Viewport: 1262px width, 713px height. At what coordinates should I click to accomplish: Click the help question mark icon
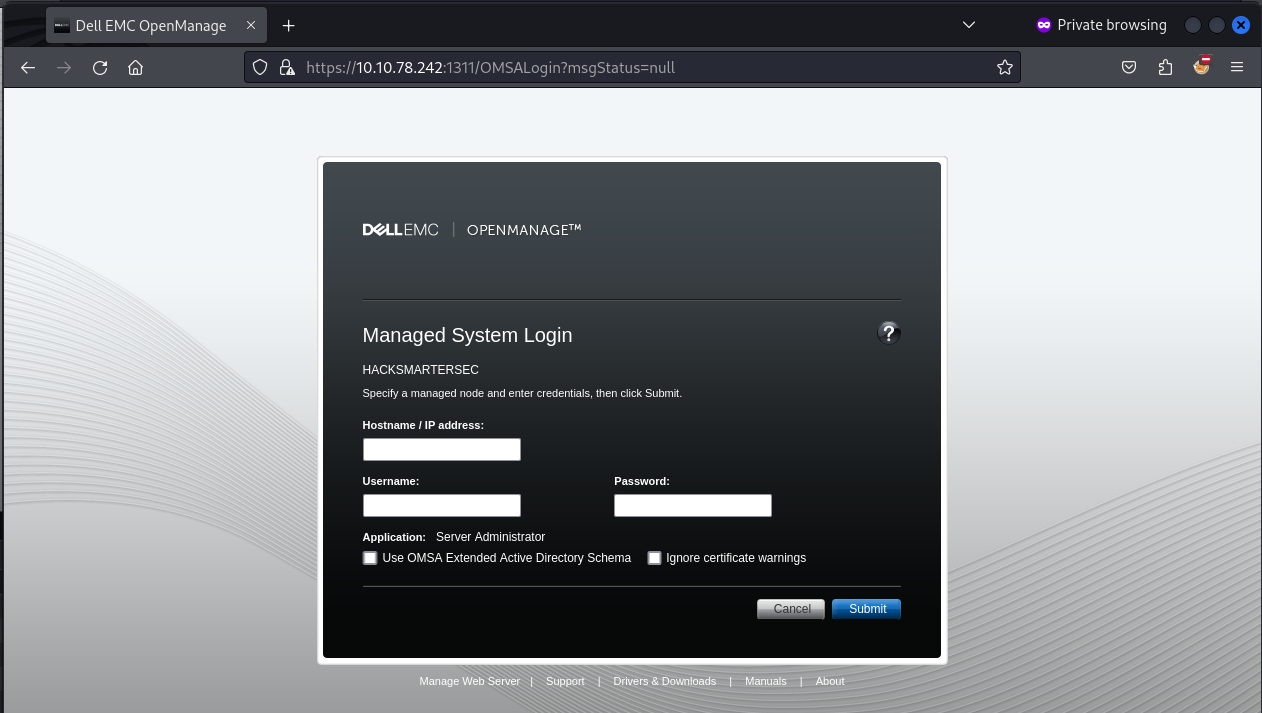[x=888, y=333]
